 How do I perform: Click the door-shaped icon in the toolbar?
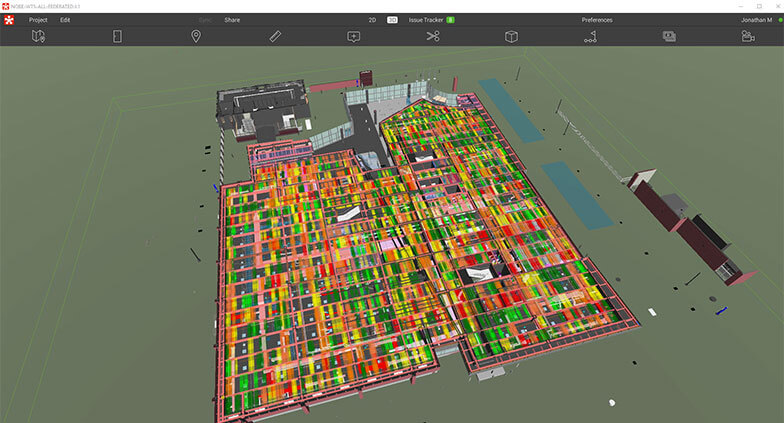click(117, 36)
